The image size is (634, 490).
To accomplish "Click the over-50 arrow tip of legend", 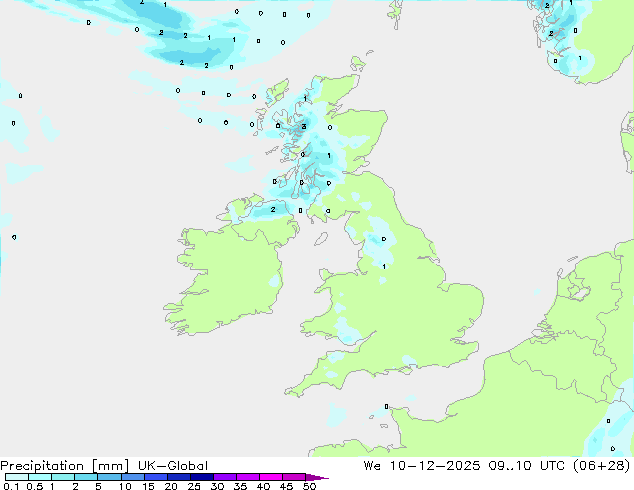I will (317, 477).
